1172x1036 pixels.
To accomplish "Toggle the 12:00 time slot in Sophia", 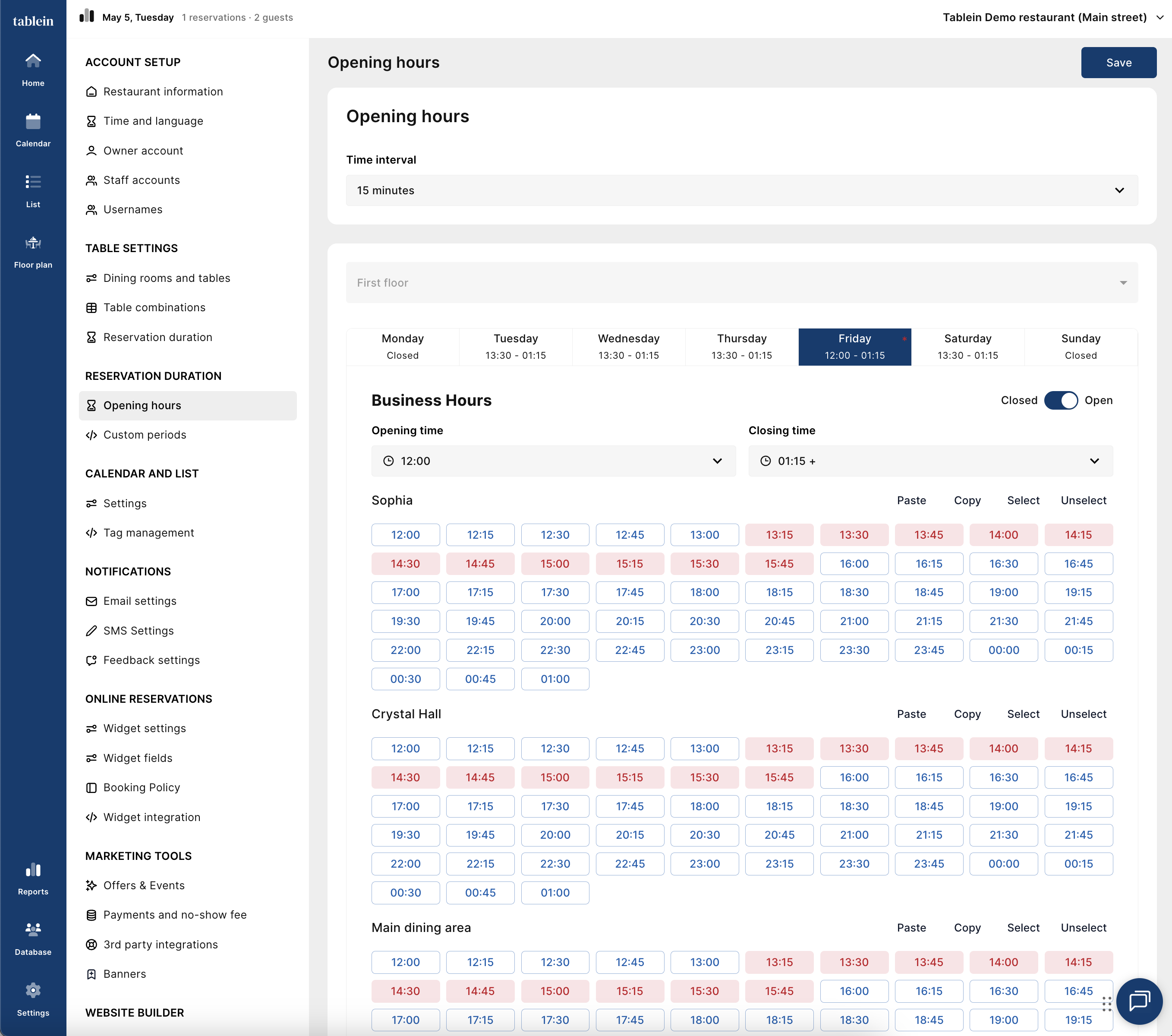I will click(x=405, y=535).
